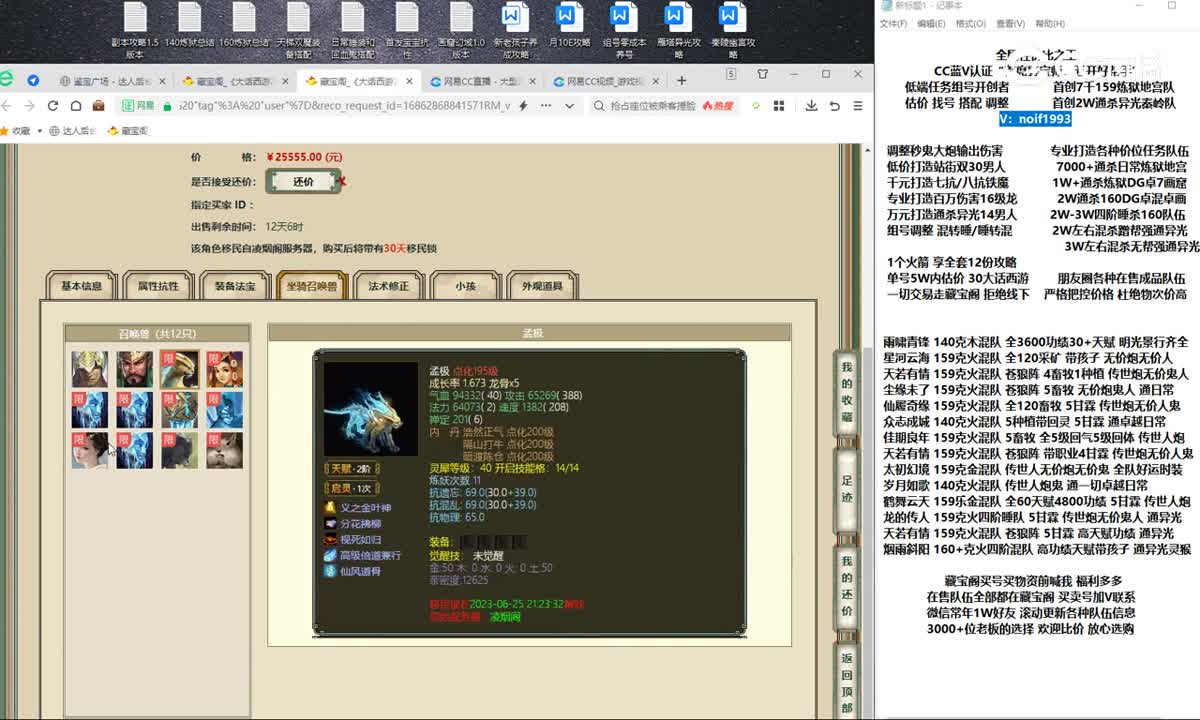Screen dimensions: 1200x720
Task: Open the browser hamburger menu
Action: pos(858,105)
